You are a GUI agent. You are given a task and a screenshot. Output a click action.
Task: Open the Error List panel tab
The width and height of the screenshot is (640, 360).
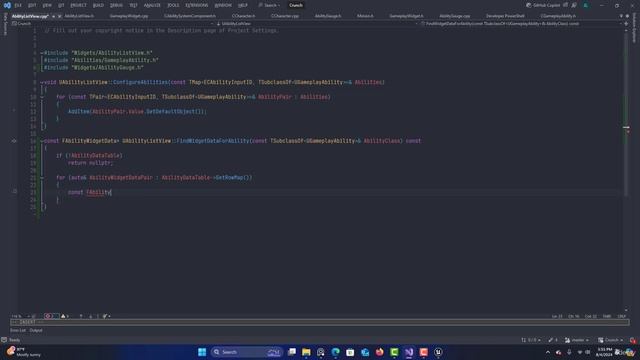pyautogui.click(x=18, y=330)
